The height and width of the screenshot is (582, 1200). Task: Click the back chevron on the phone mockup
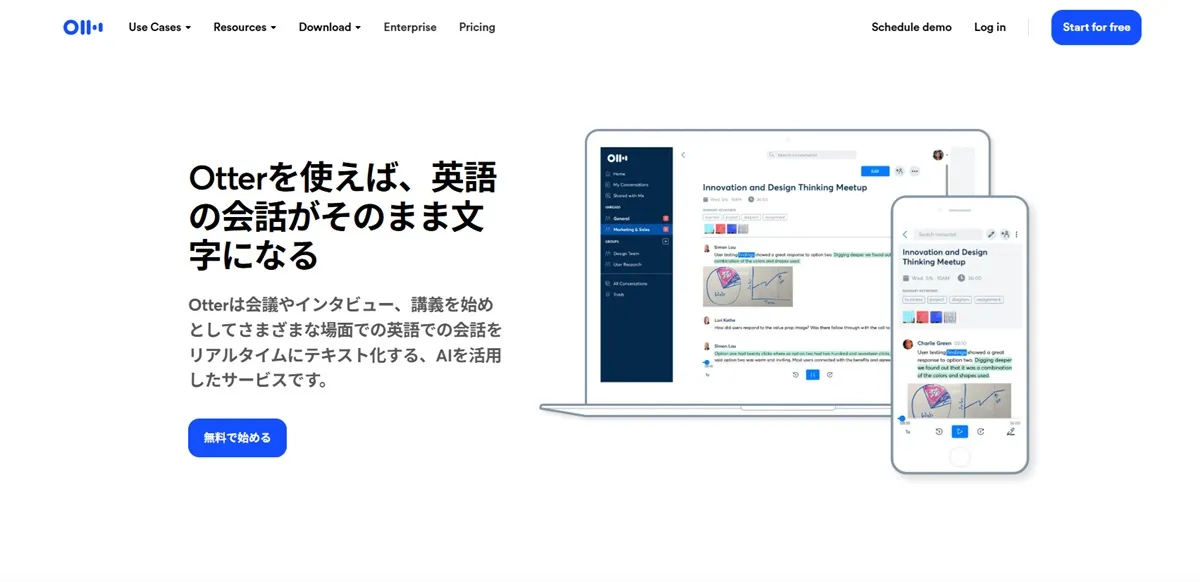[x=905, y=234]
